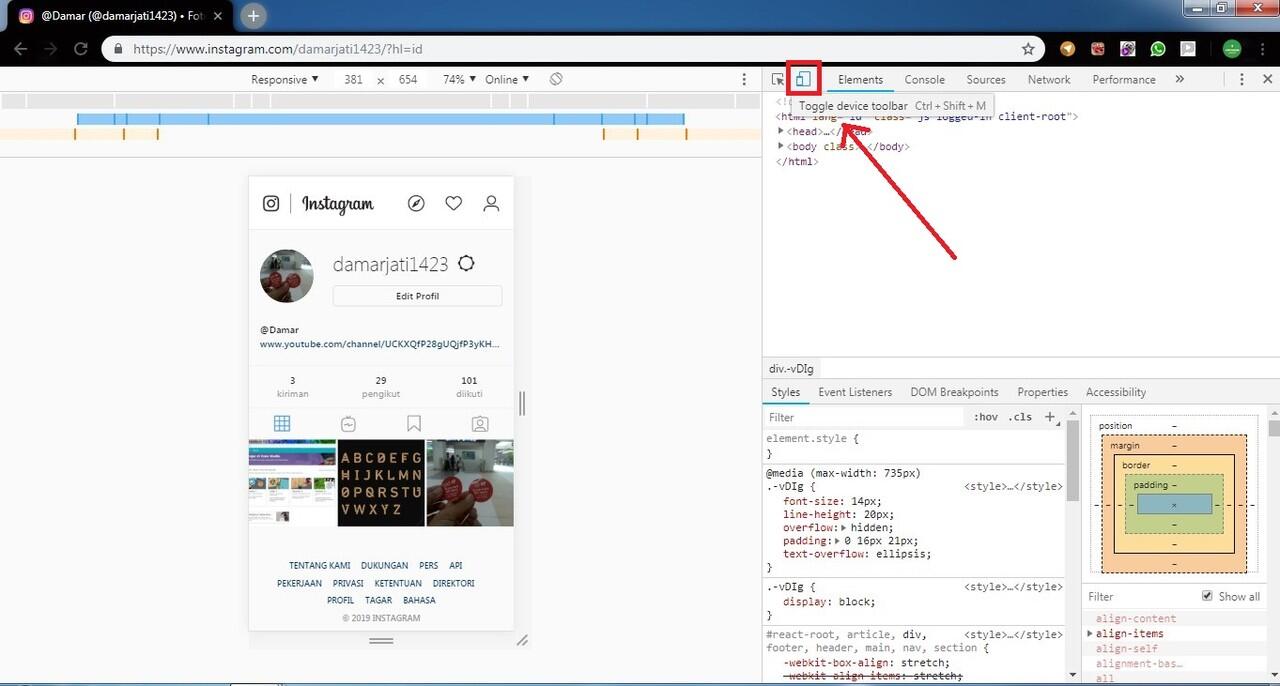
Task: Toggle the :hov element state button
Action: 986,417
